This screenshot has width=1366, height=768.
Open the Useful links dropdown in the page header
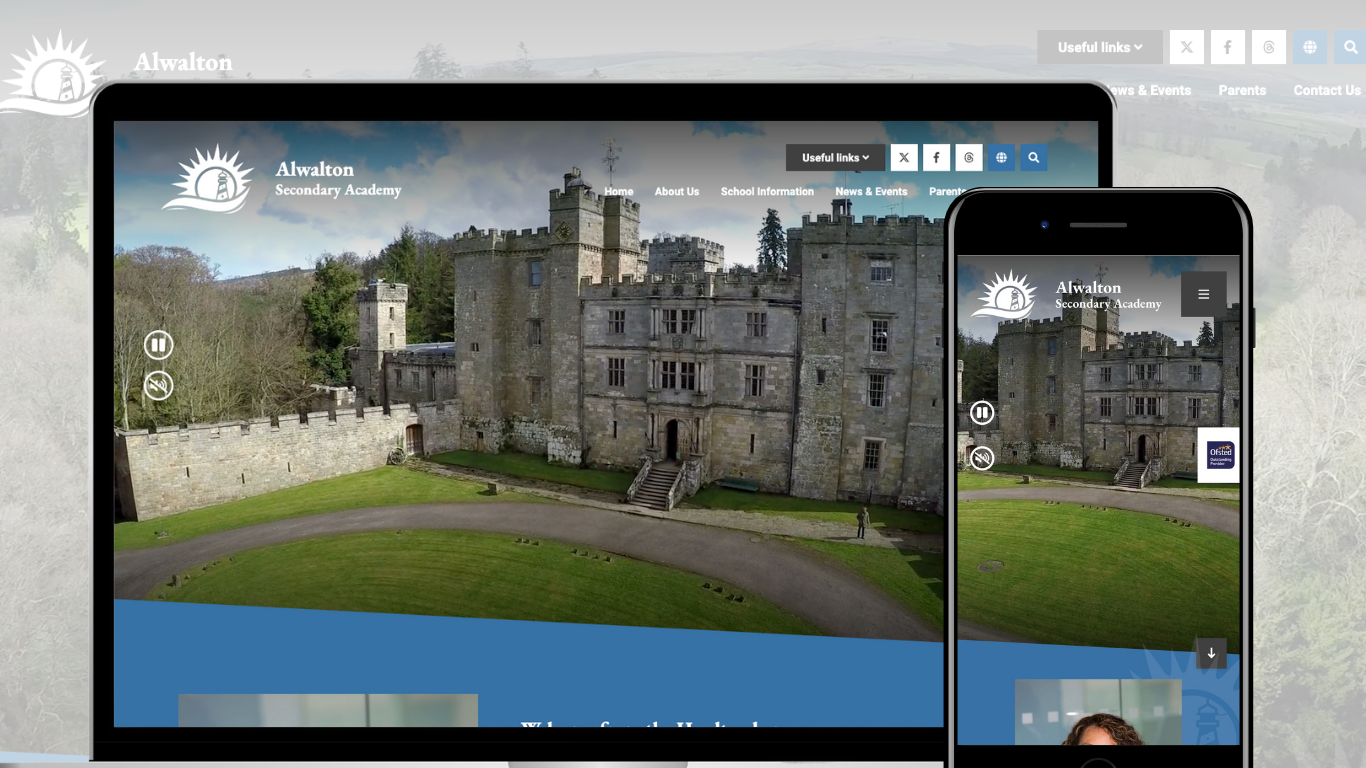[x=1100, y=47]
